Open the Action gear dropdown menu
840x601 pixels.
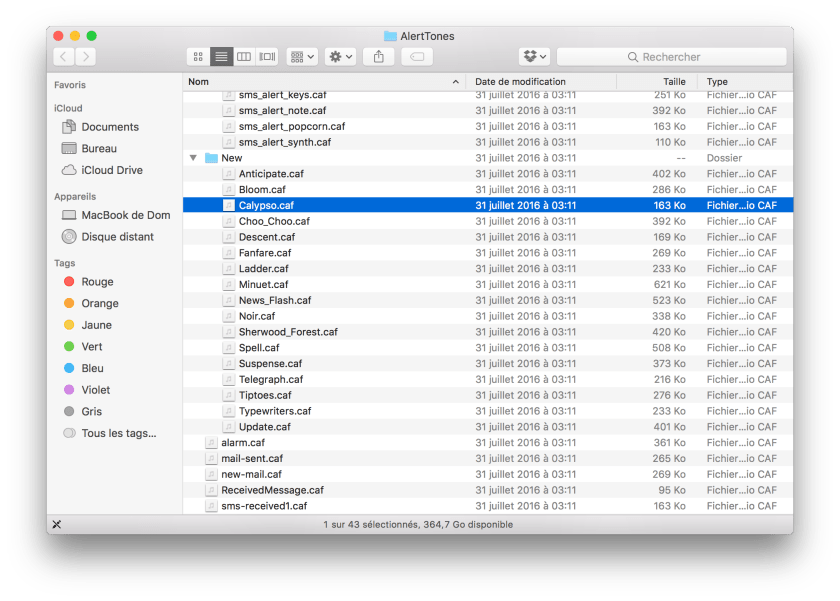tap(340, 57)
